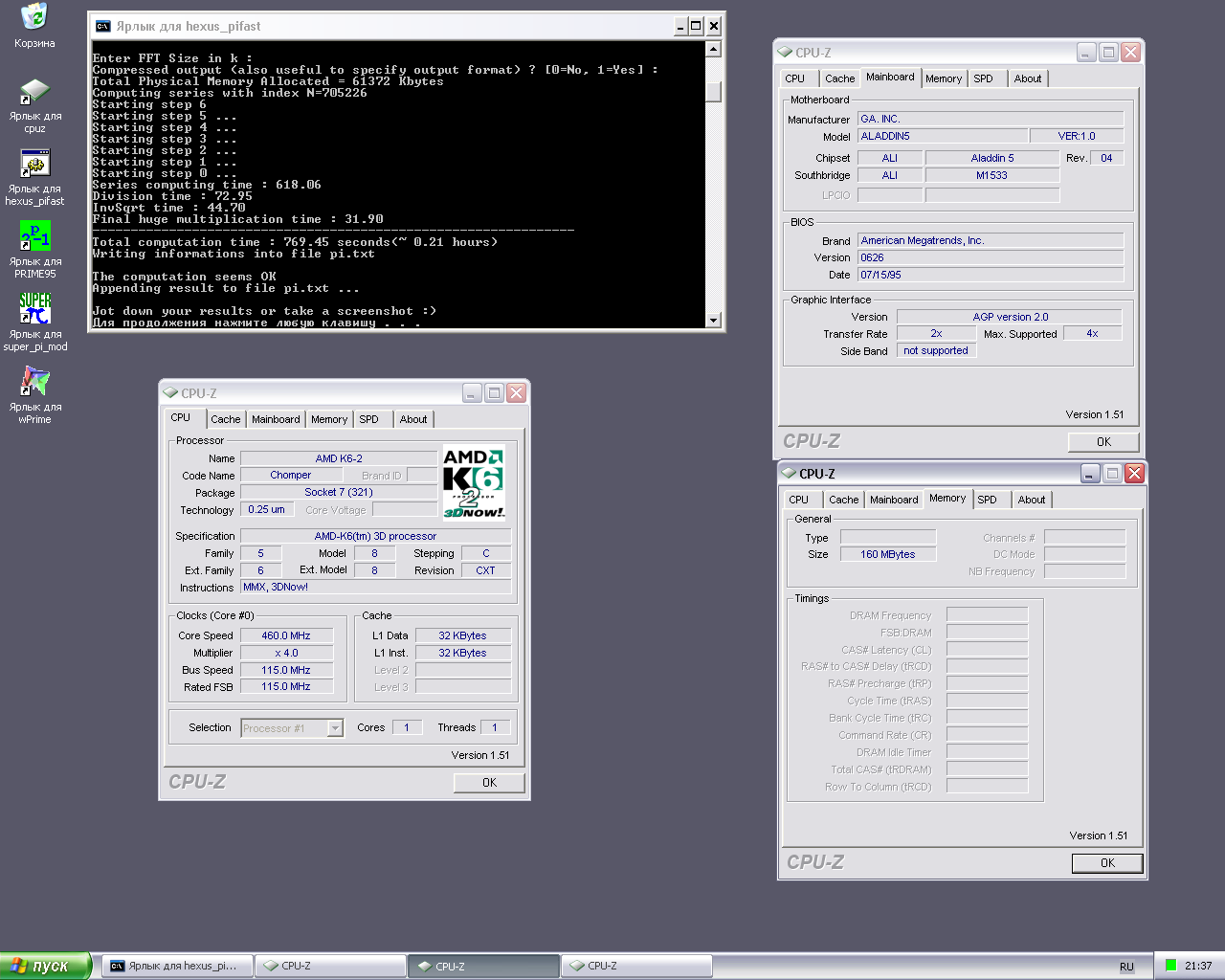Click OK in the Mainboard CPU-Z window
Screen dimensions: 1225x980
click(1103, 441)
